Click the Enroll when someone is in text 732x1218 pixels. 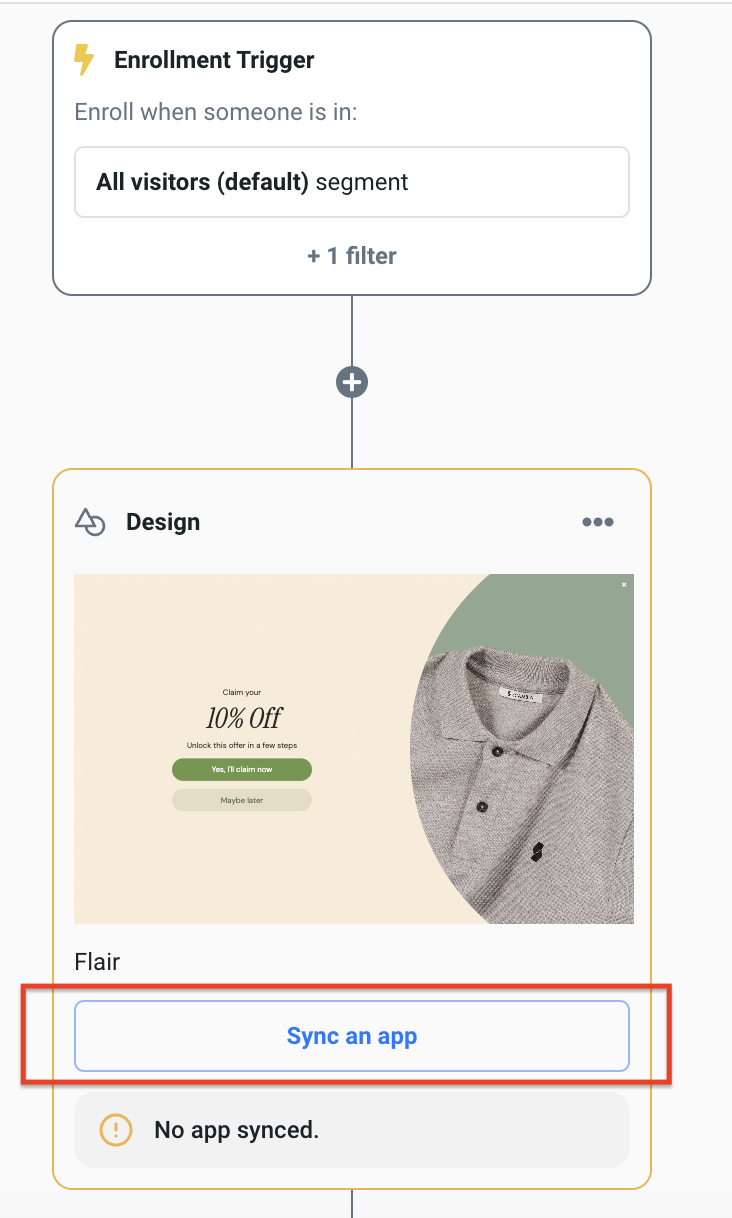tap(216, 111)
